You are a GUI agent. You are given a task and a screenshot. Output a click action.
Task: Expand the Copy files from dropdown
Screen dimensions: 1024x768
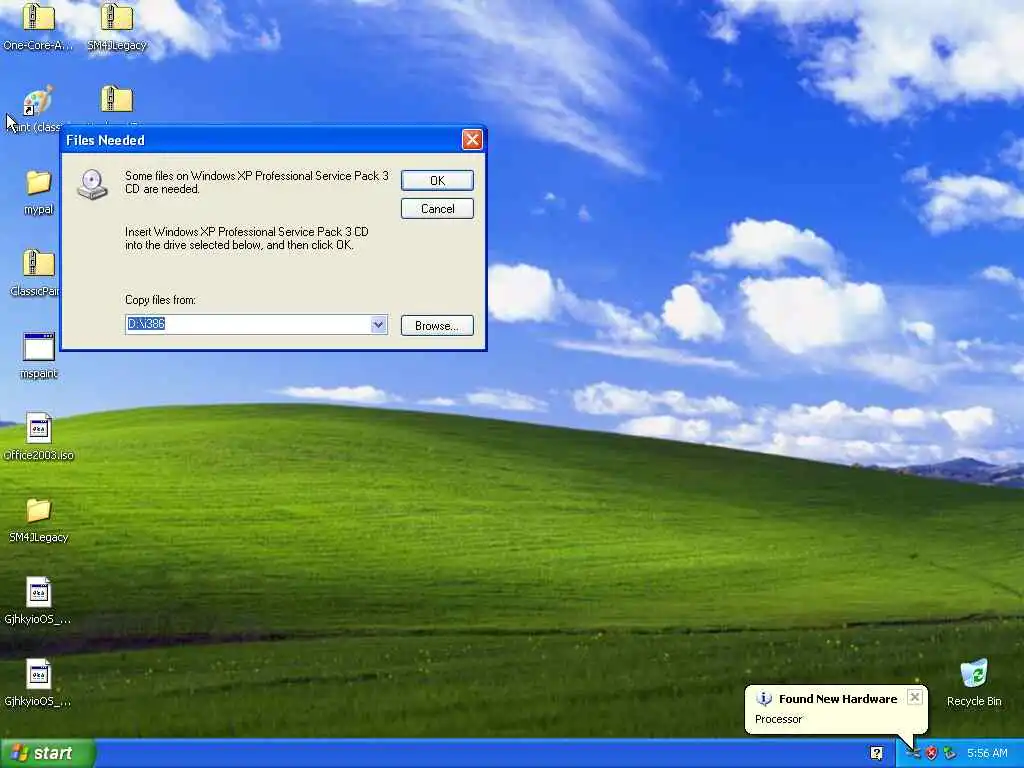coord(378,325)
